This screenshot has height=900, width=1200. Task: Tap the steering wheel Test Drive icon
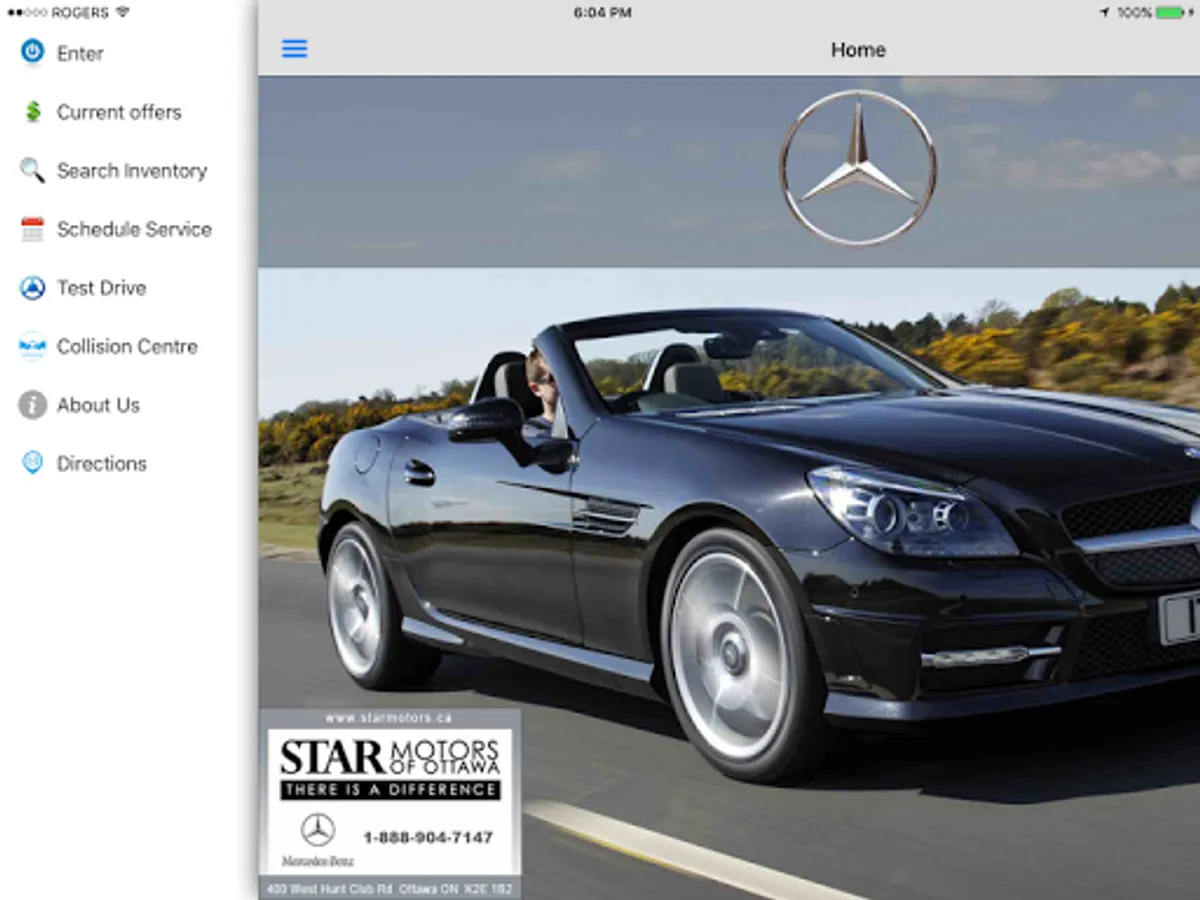click(33, 288)
